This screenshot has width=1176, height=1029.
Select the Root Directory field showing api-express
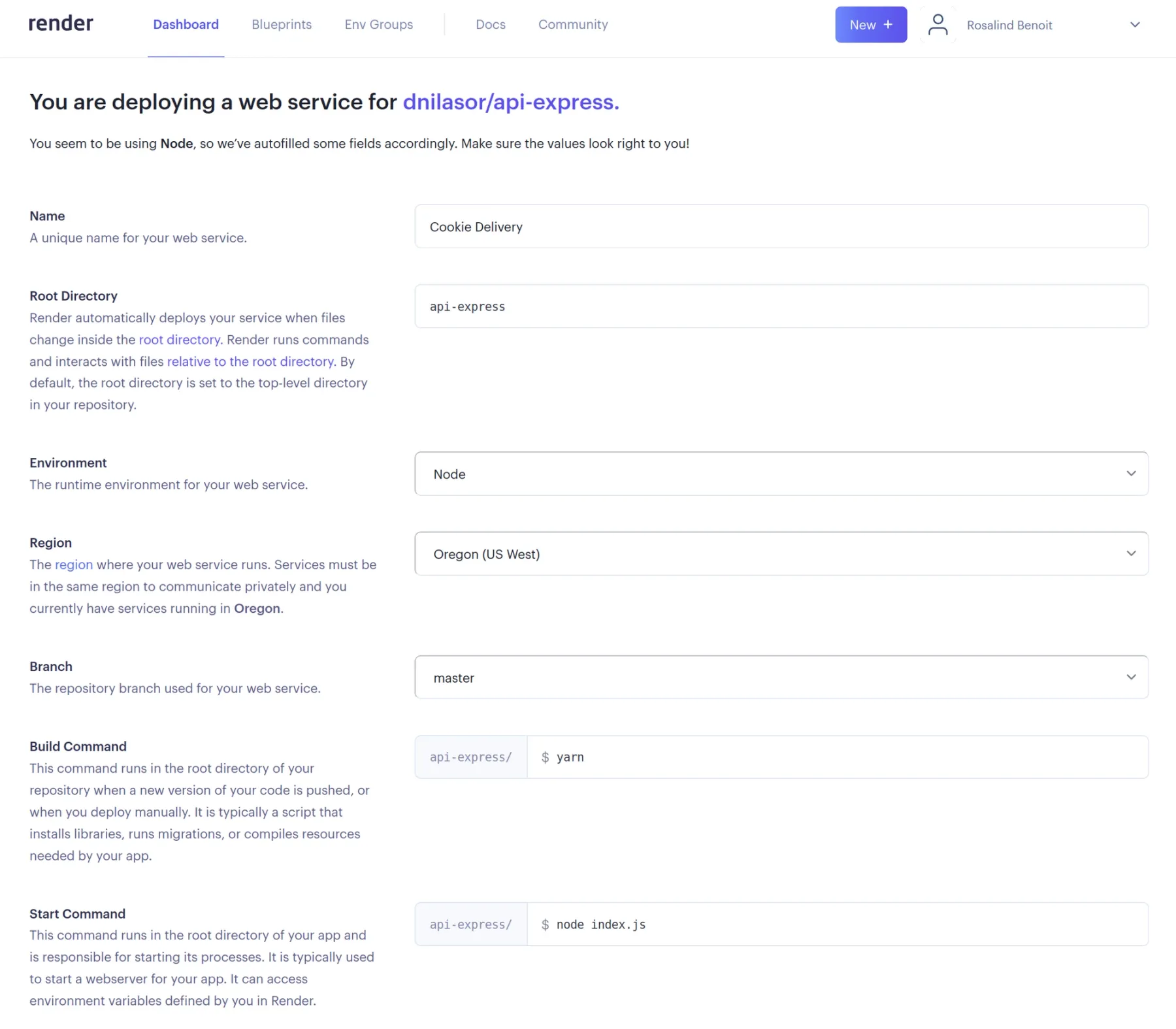coord(781,306)
